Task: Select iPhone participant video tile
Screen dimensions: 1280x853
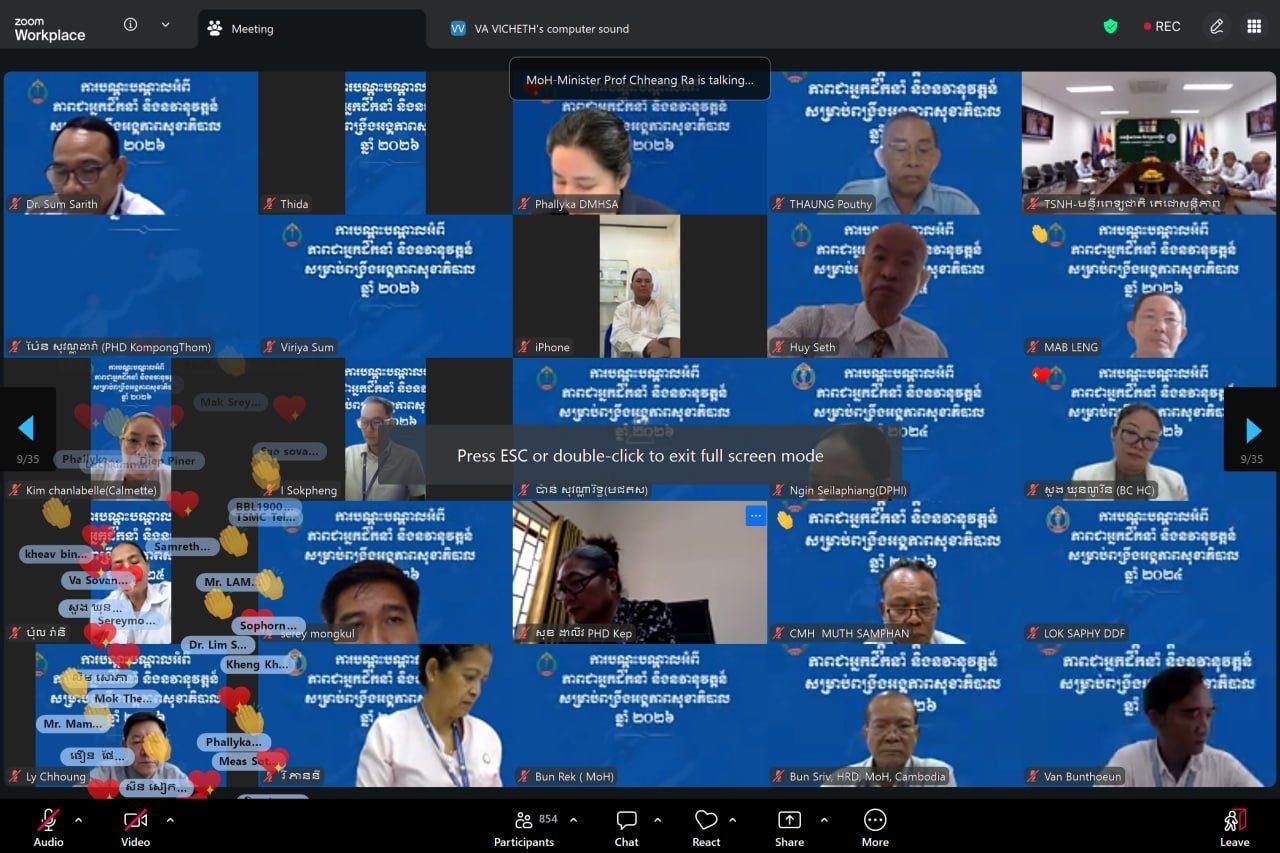Action: 640,286
